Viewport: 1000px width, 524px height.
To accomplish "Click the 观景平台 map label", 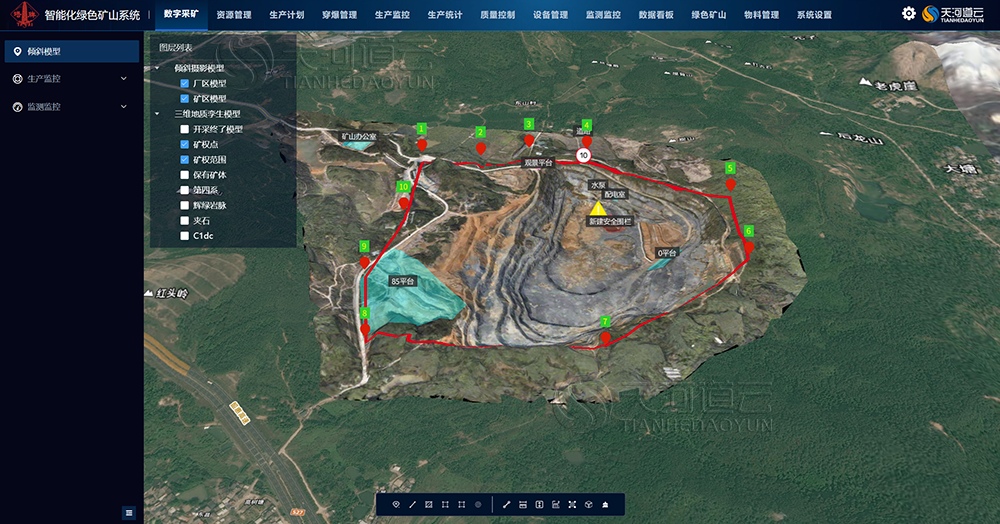I will (538, 163).
